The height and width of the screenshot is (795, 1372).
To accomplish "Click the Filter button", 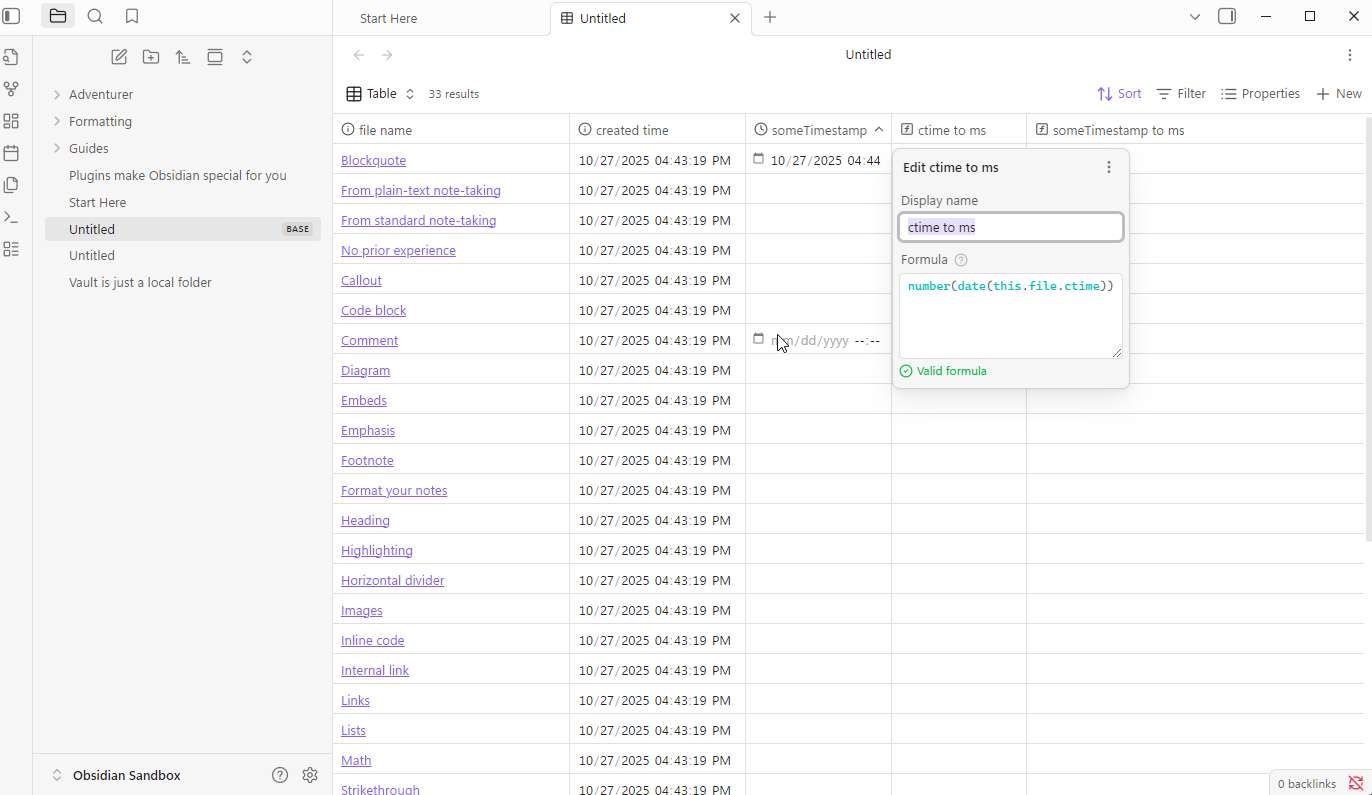I will (1181, 94).
